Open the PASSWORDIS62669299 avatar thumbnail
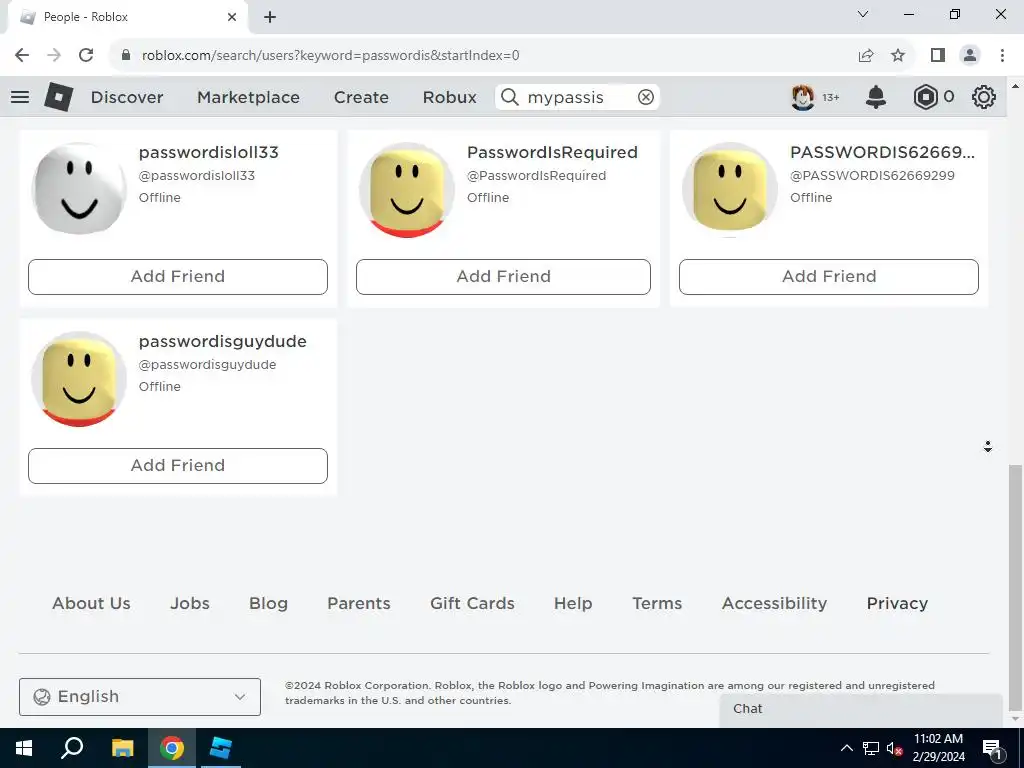Screen dimensions: 1024x768 729,190
